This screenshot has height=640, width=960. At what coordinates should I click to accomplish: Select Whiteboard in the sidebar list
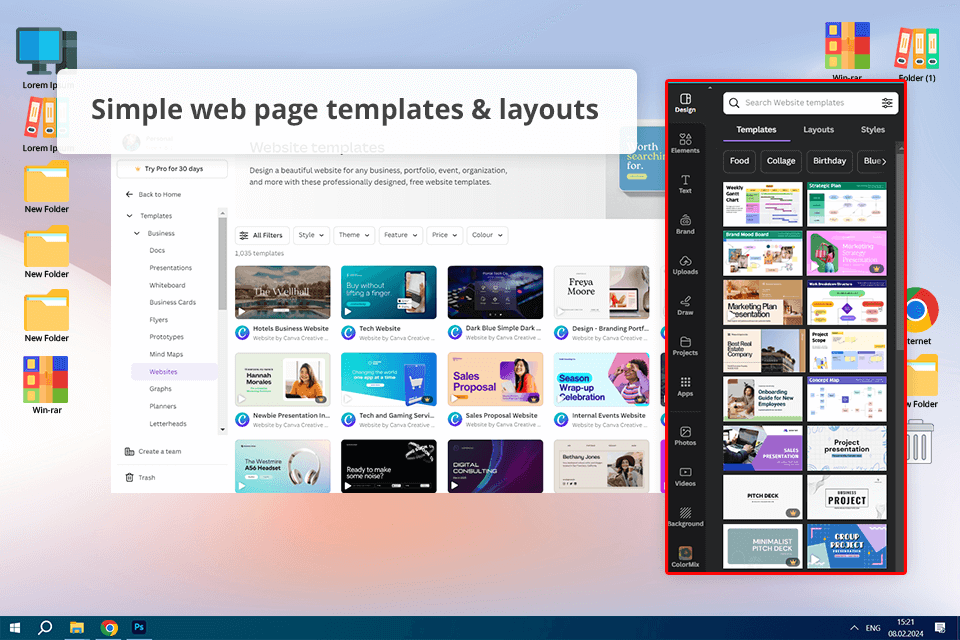pos(167,285)
